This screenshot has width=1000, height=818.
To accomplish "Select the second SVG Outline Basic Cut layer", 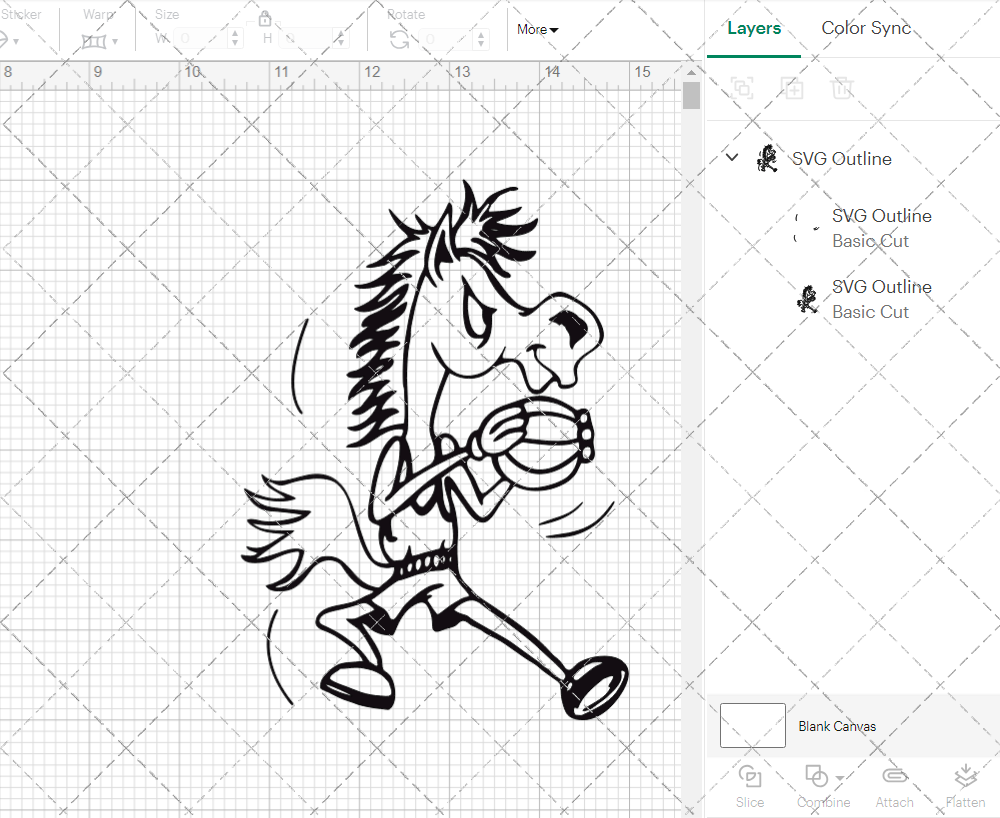I will (x=881, y=299).
